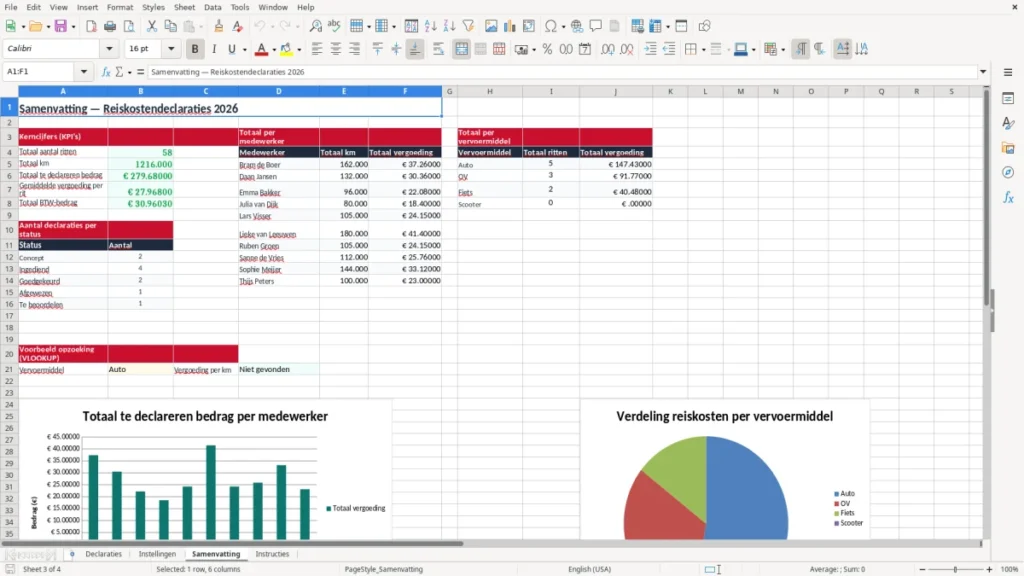Toggle Bold formatting
This screenshot has height=576, width=1024.
[x=195, y=49]
